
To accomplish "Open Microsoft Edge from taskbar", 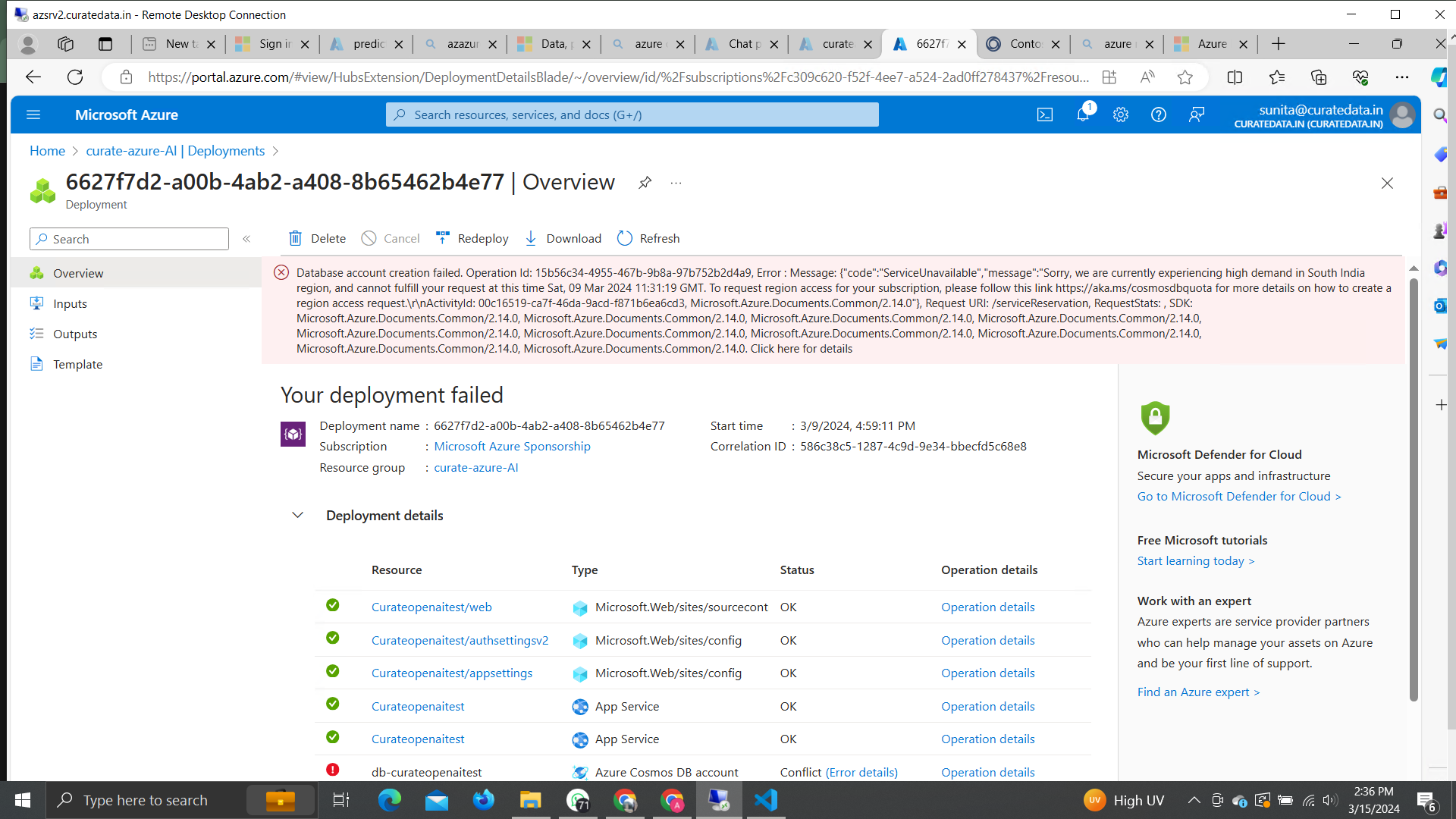I will tap(389, 801).
